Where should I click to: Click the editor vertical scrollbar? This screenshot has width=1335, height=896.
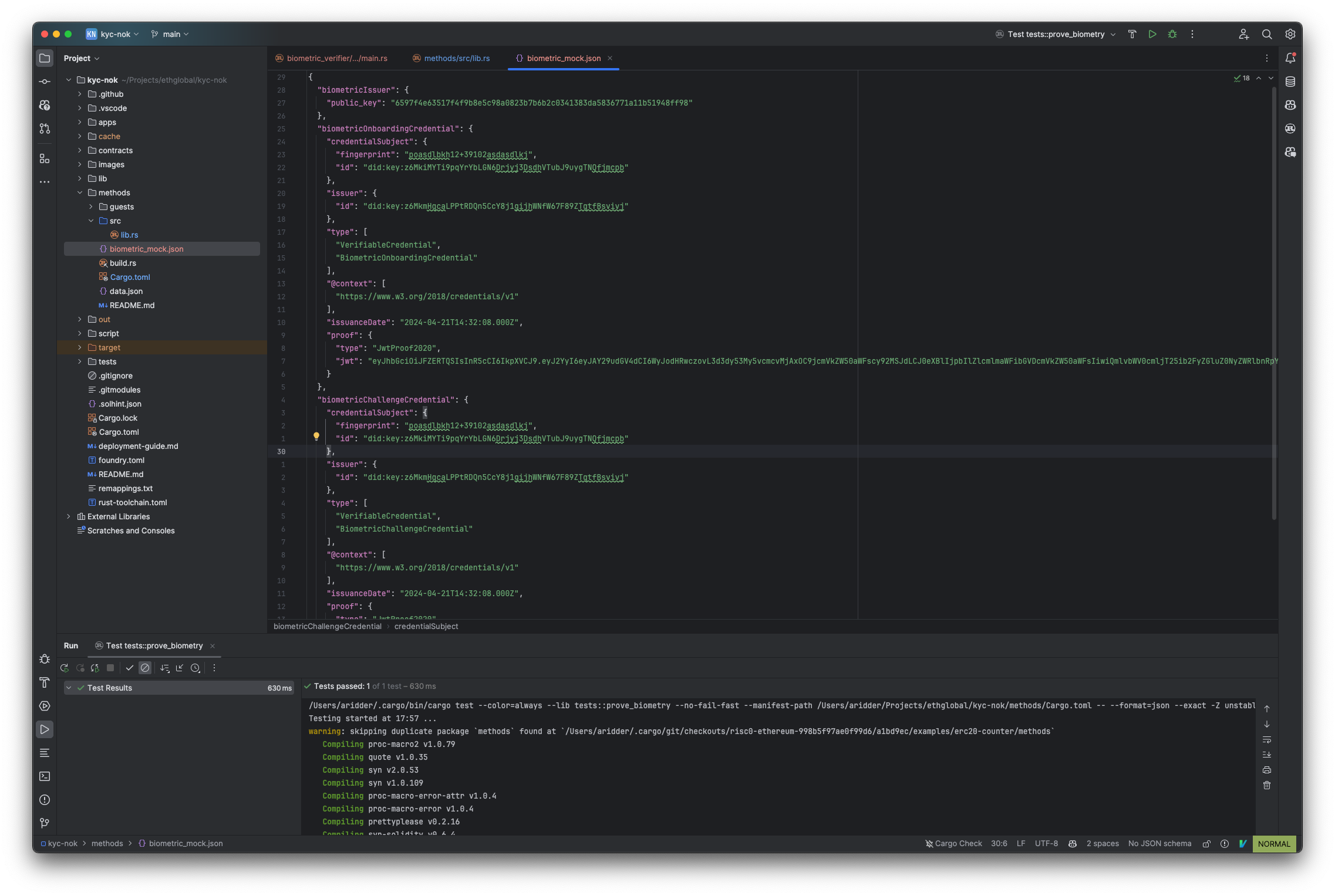point(1274,303)
